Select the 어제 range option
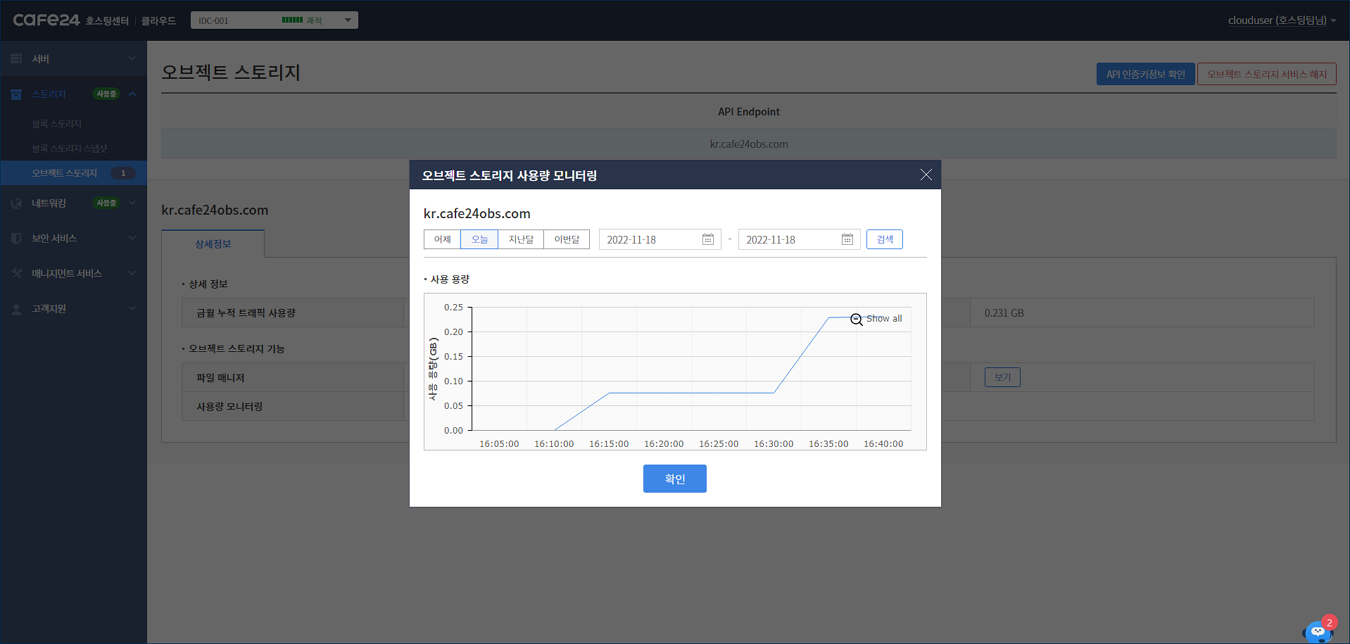 [x=442, y=240]
